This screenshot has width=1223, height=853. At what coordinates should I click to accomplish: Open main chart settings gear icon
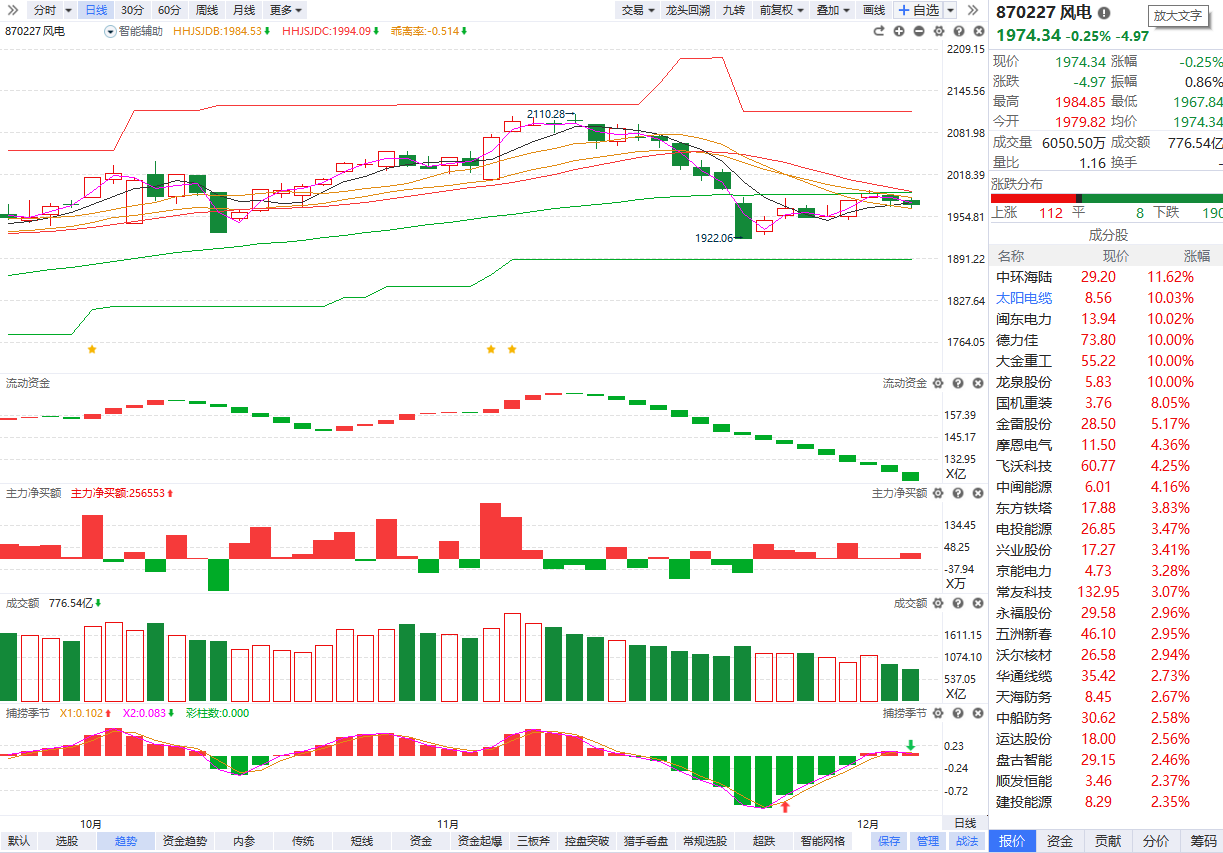tap(939, 31)
